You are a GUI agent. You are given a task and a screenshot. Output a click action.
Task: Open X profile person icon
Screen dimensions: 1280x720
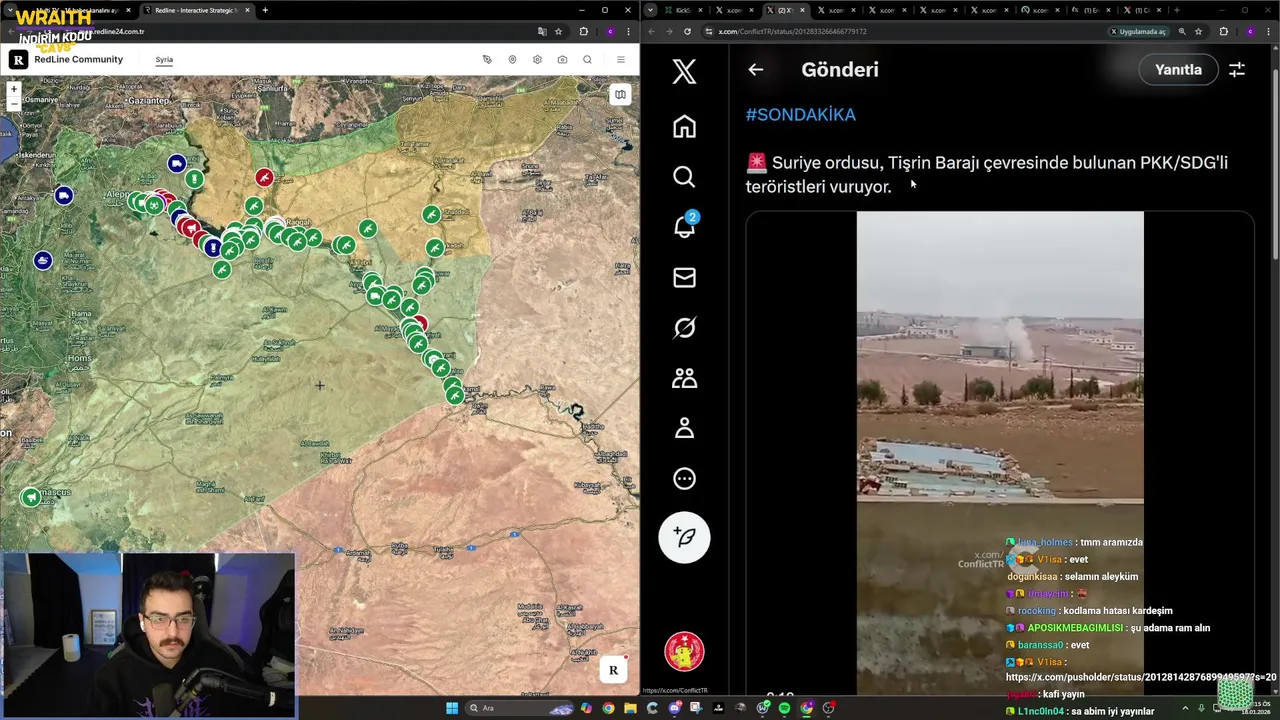pos(684,427)
